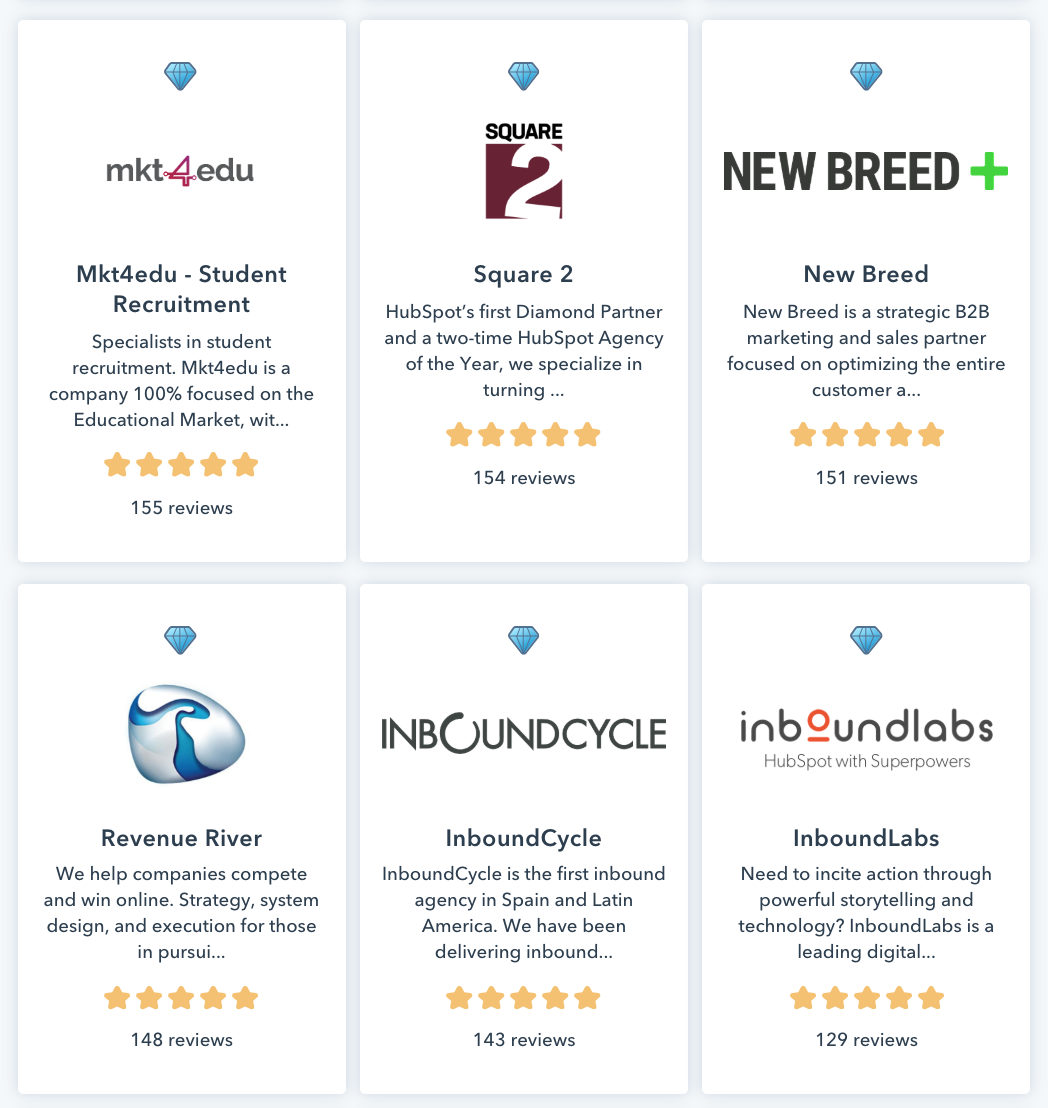Click the New Breed plus logo
Image resolution: width=1048 pixels, height=1108 pixels.
[x=866, y=171]
